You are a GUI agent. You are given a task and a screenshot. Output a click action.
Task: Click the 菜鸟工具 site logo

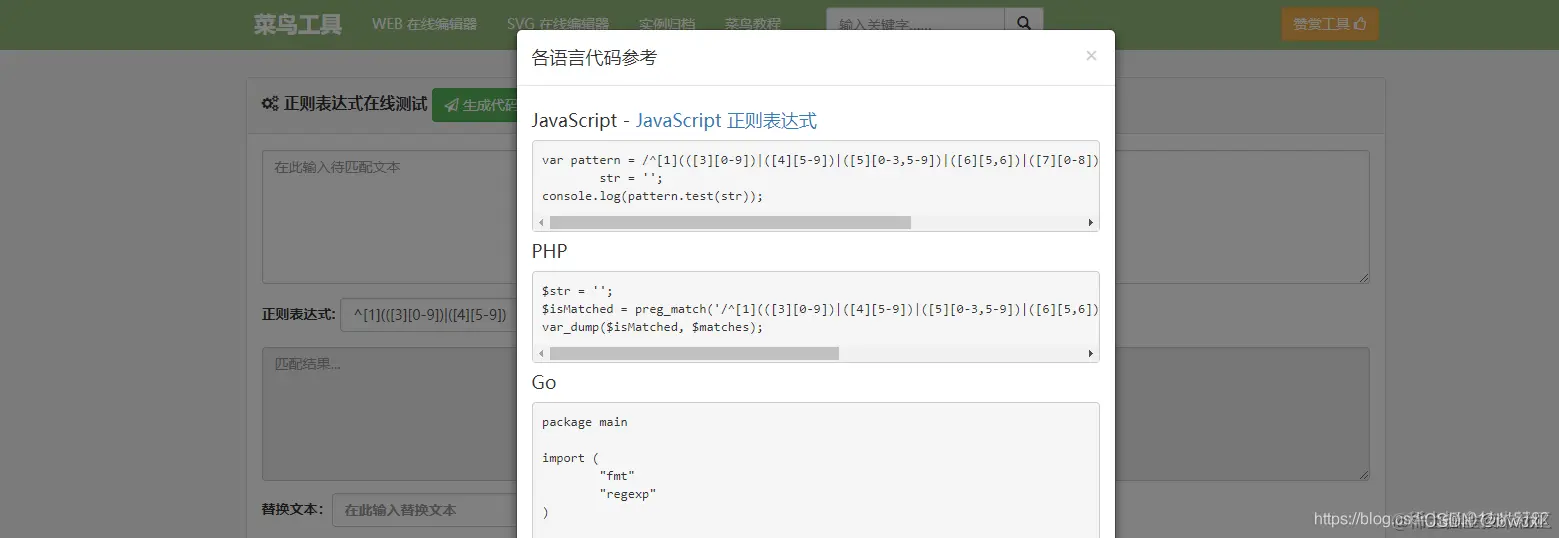pyautogui.click(x=298, y=24)
